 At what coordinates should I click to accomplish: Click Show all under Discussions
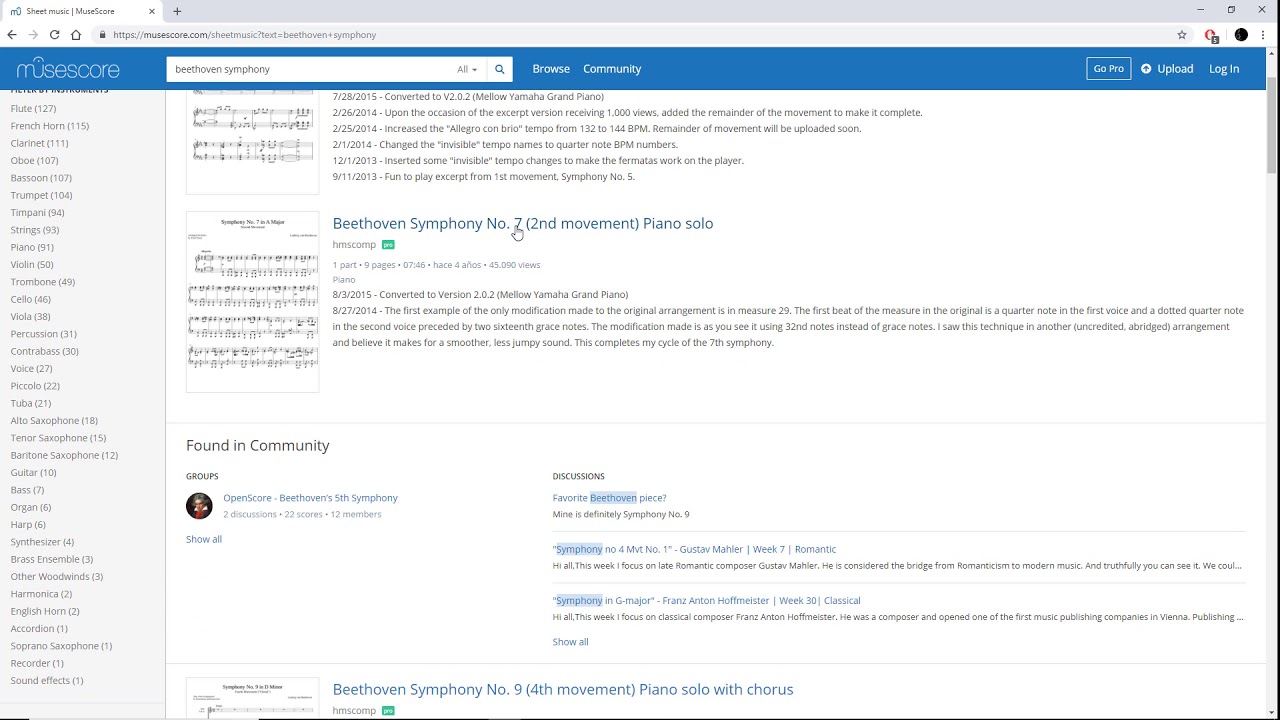[x=570, y=642]
